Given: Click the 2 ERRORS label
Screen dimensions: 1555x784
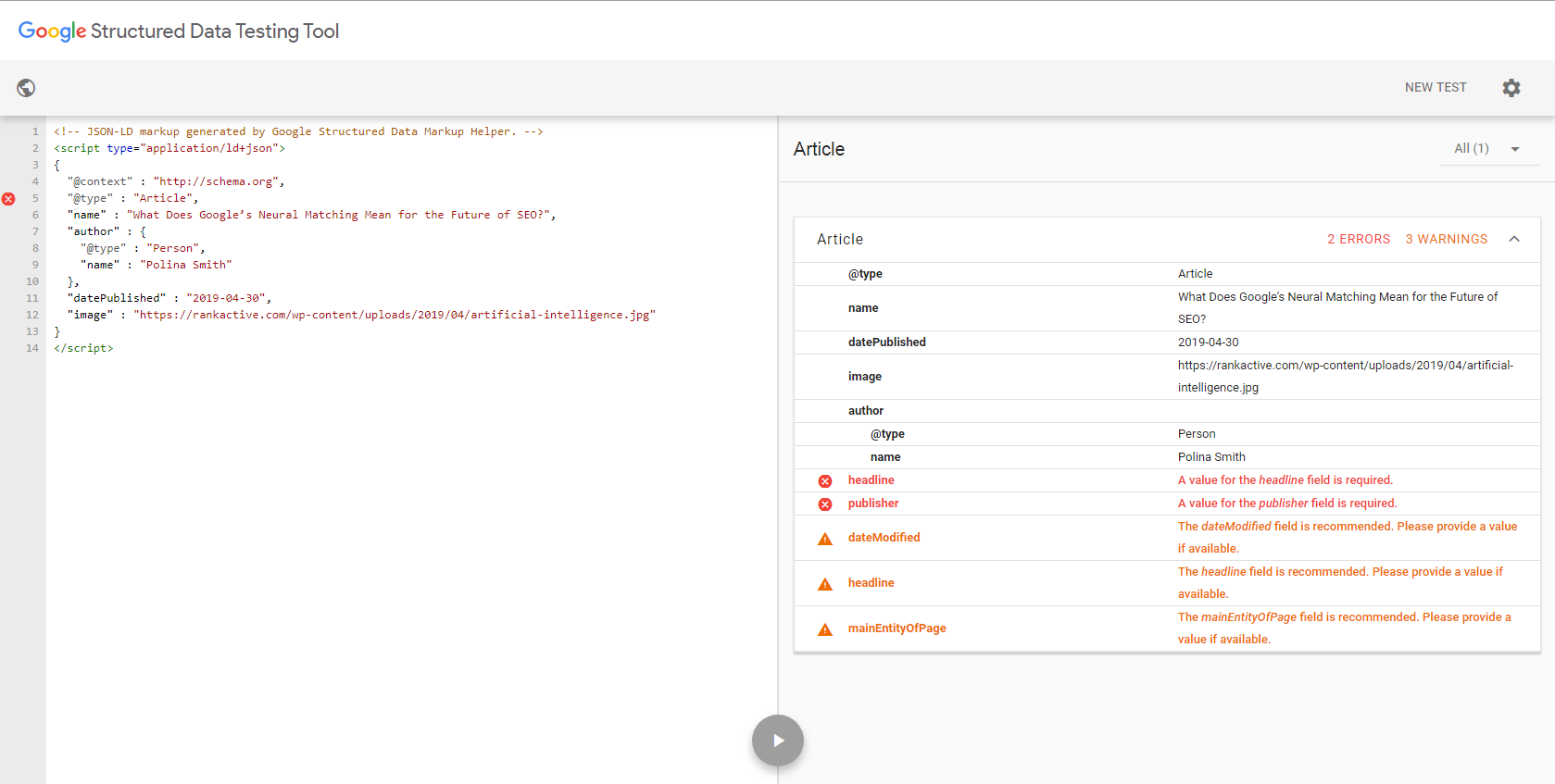Looking at the screenshot, I should (x=1359, y=239).
